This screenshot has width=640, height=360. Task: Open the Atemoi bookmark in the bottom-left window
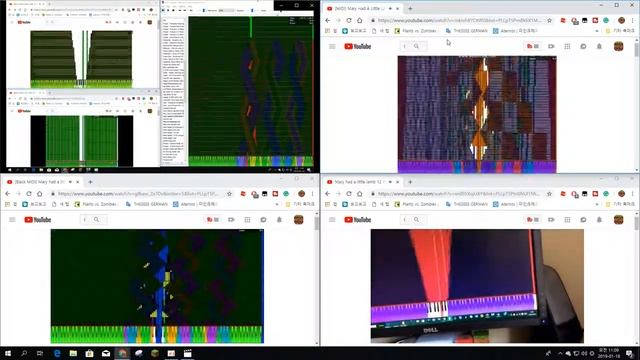pyautogui.click(x=195, y=204)
